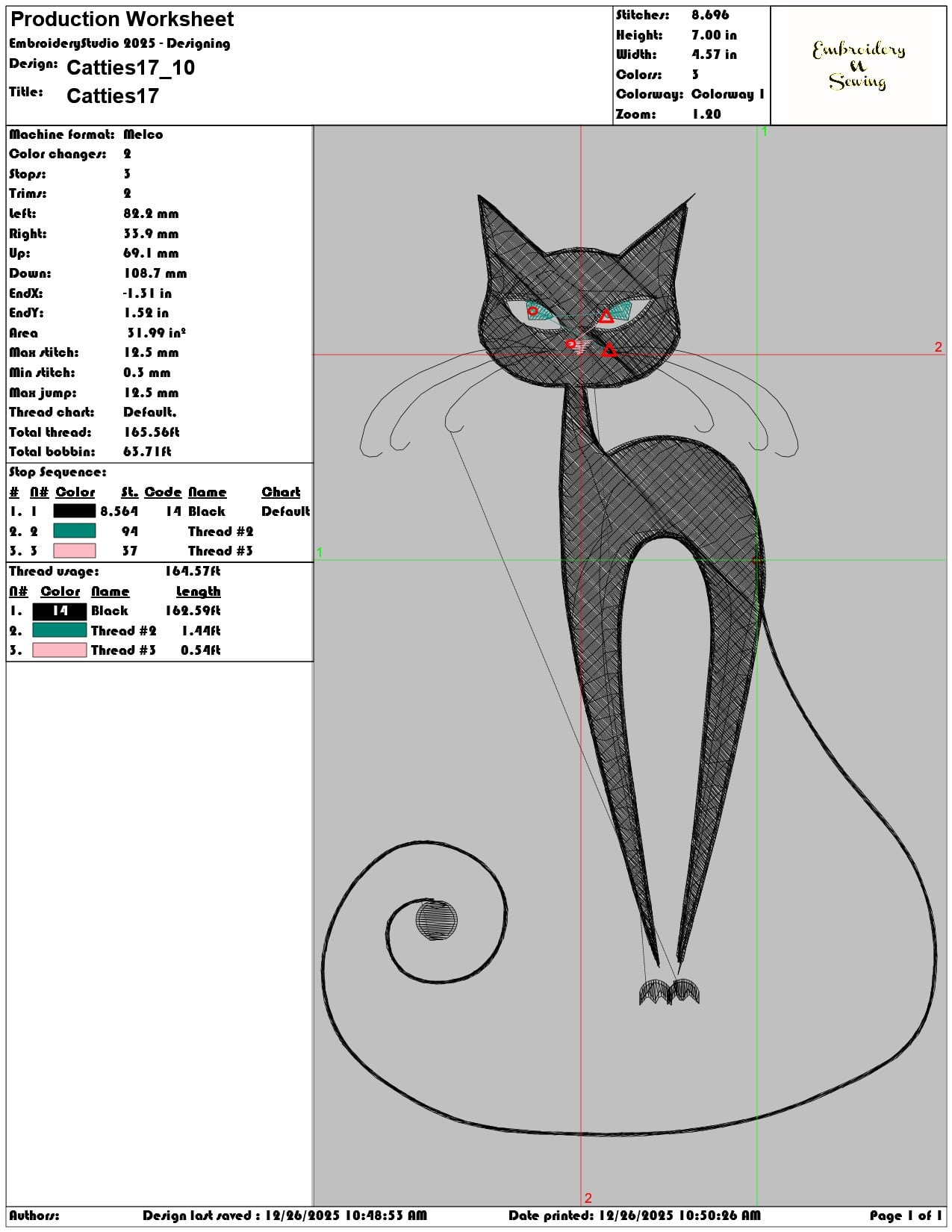
Task: Click the Embroidery N Sewing logo
Action: pyautogui.click(x=859, y=66)
